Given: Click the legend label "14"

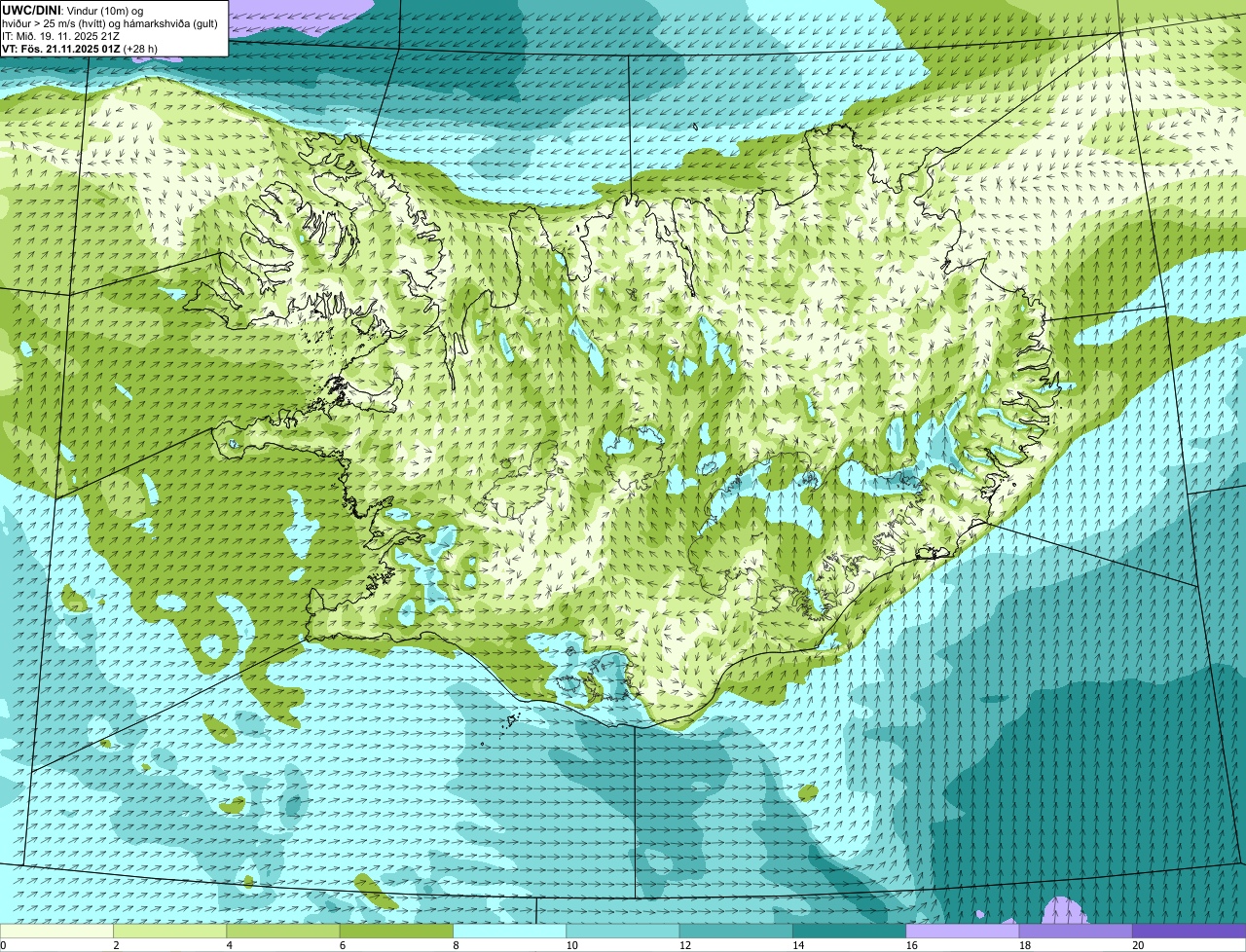Looking at the screenshot, I should 798,945.
